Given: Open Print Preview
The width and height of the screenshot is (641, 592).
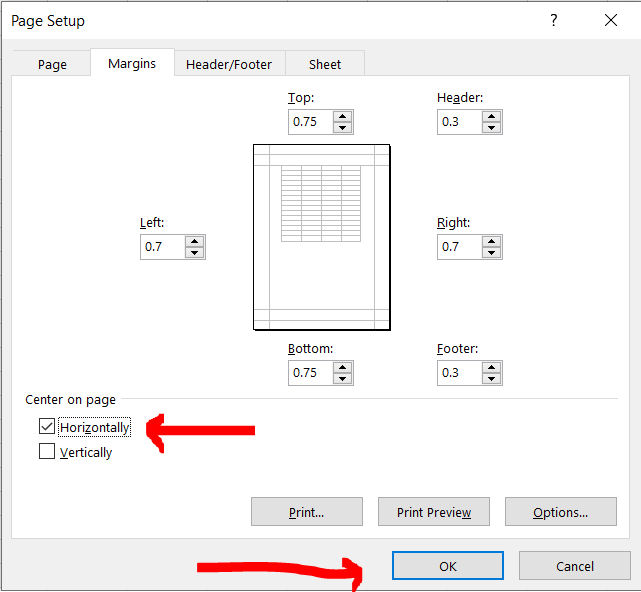Looking at the screenshot, I should 434,511.
